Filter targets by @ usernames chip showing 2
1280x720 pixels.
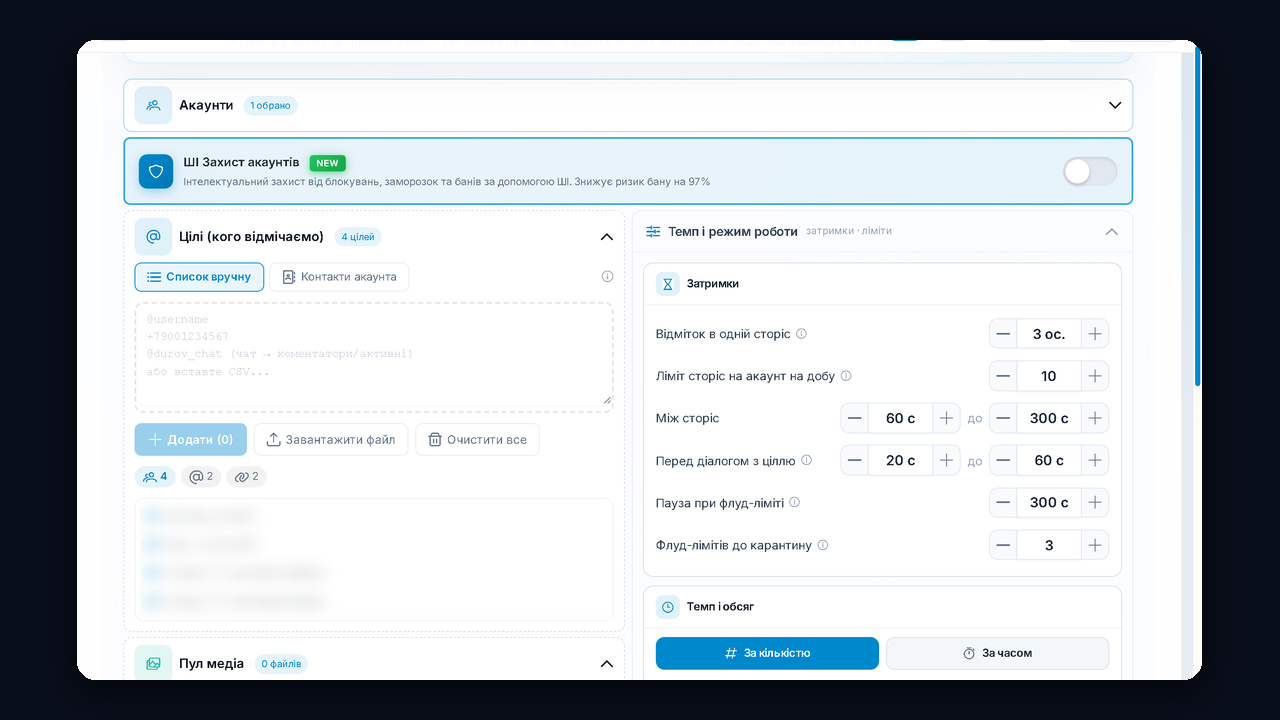[201, 477]
